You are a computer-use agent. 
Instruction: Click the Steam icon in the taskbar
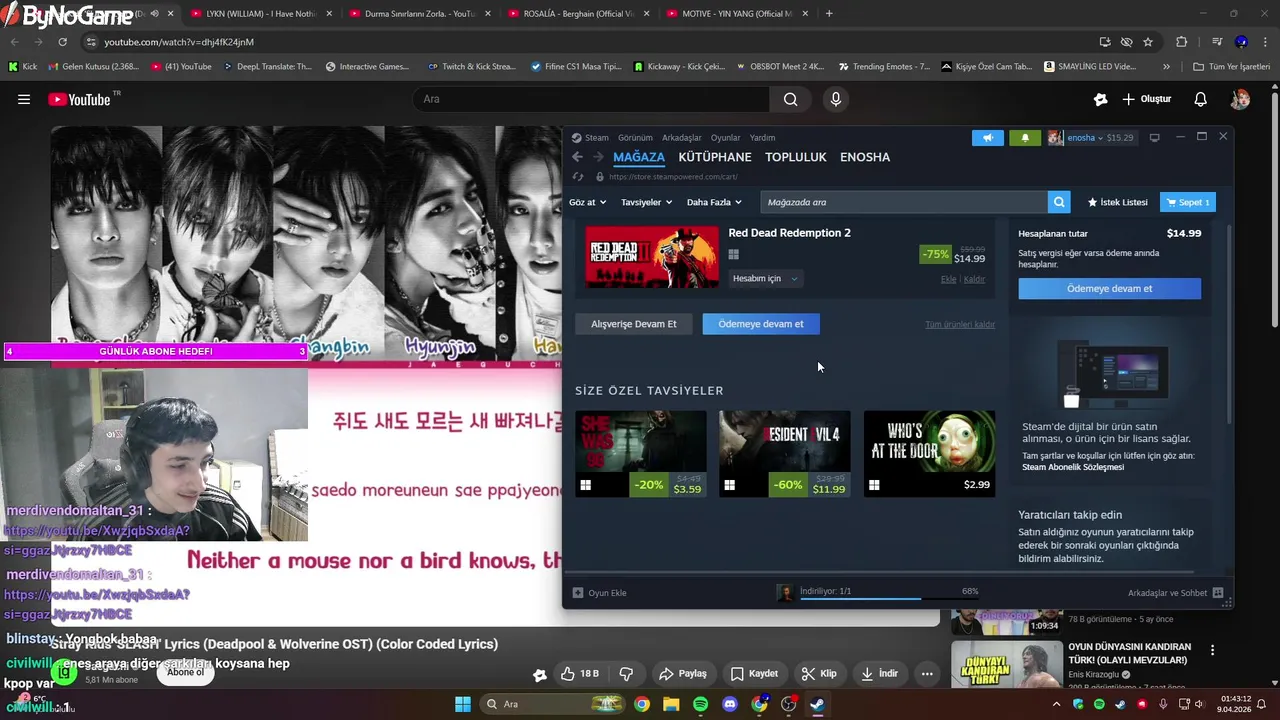(817, 704)
